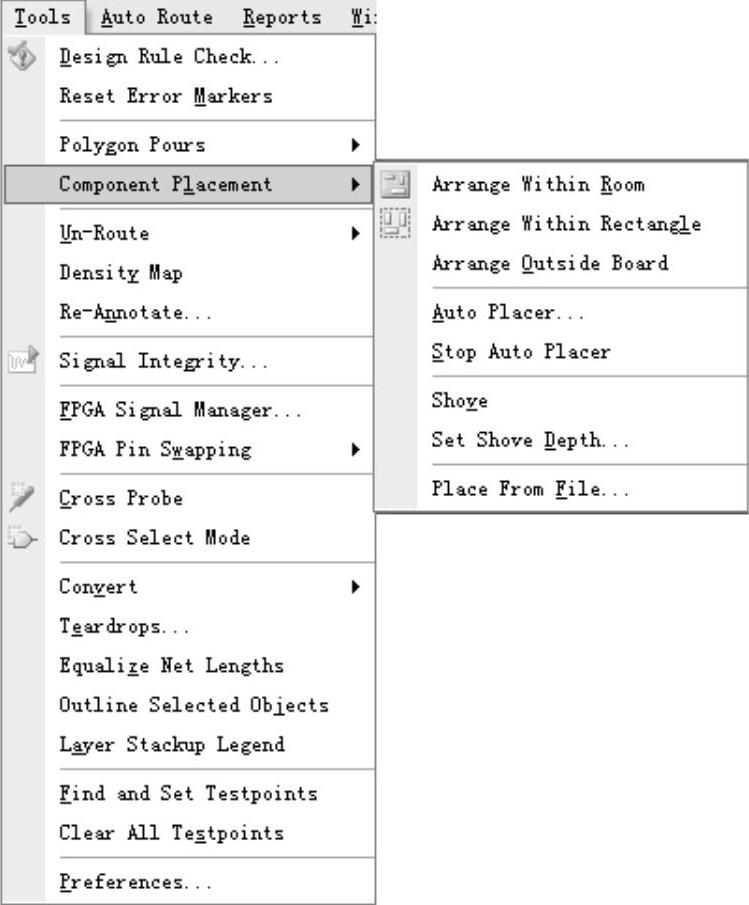Open the Auto Route menu
Viewport: 749px width, 905px height.
coord(157,17)
